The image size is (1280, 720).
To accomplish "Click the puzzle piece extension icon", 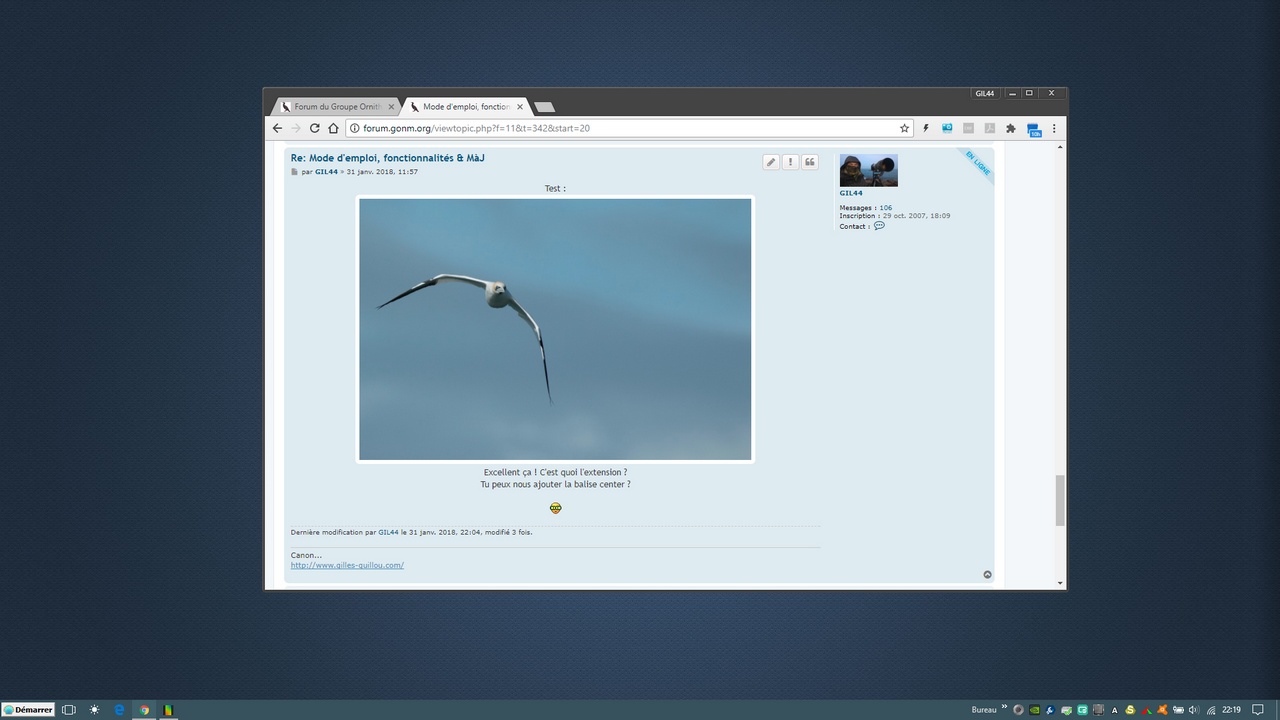I will 1011,128.
